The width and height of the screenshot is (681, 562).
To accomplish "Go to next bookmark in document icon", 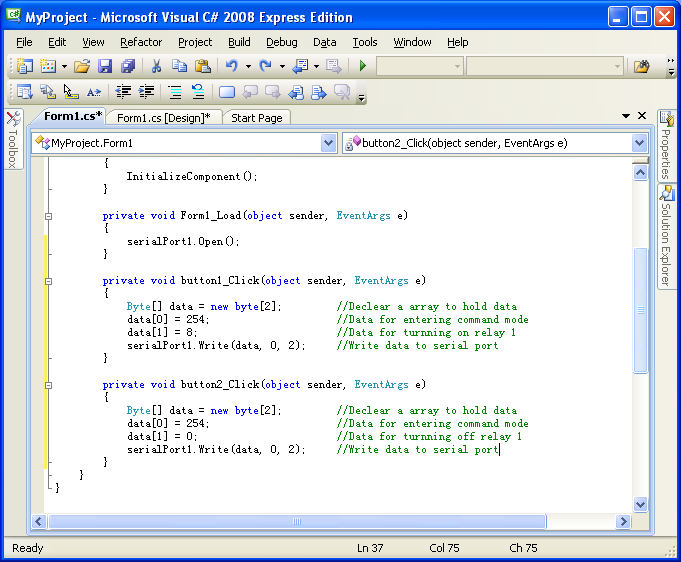I will click(319, 92).
